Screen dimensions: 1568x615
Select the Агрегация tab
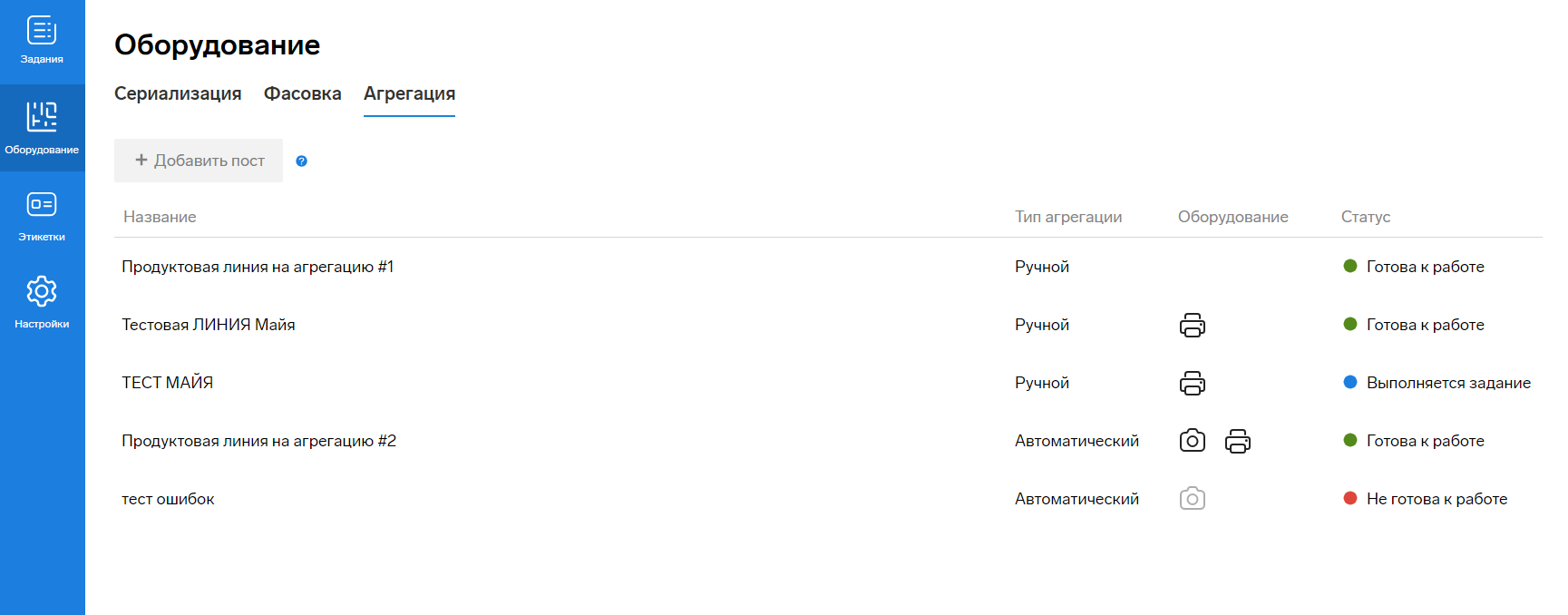[x=409, y=93]
